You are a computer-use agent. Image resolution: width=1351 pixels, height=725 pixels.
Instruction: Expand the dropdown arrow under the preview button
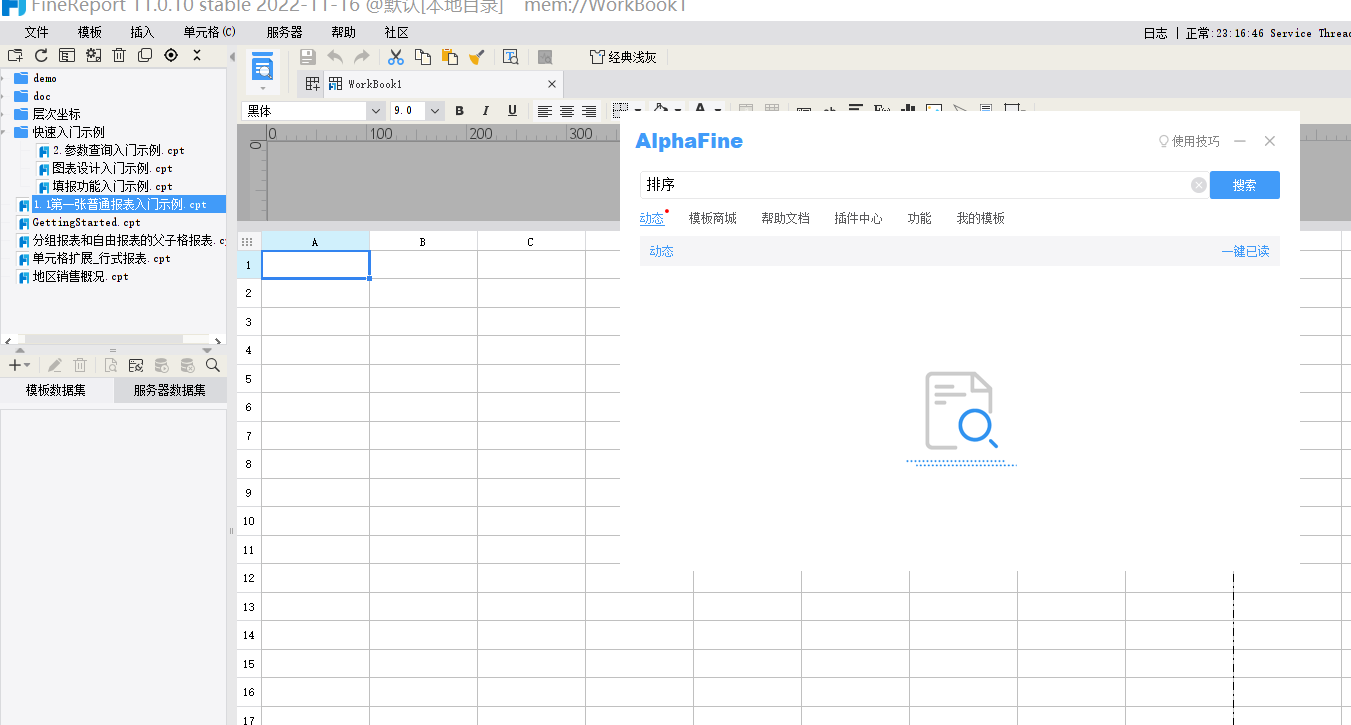click(262, 89)
